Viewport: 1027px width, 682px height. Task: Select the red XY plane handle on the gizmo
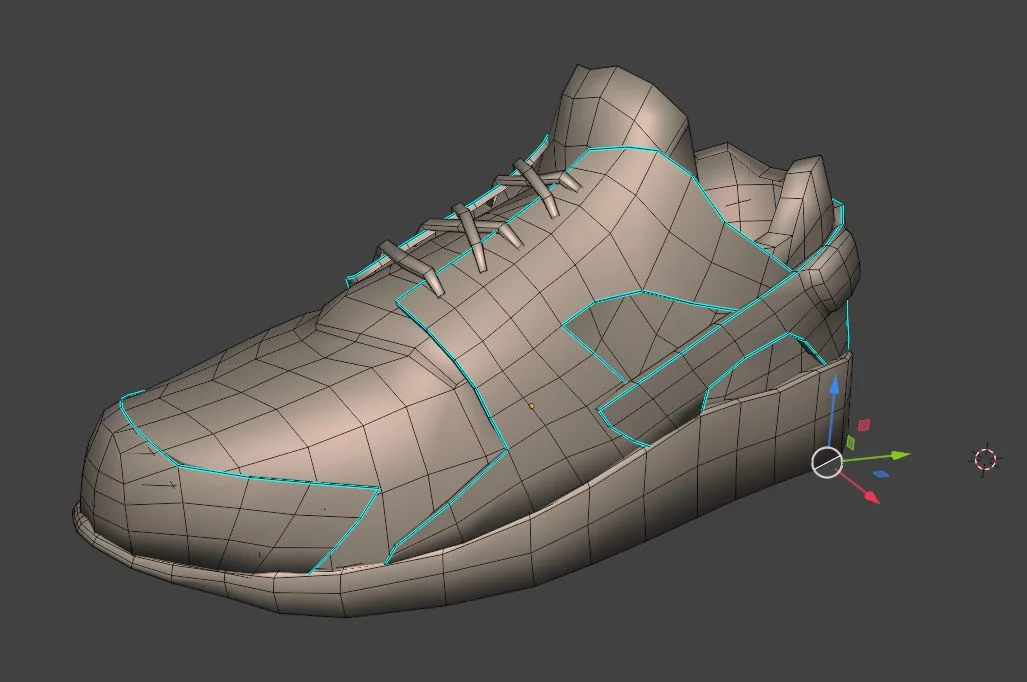tap(864, 424)
